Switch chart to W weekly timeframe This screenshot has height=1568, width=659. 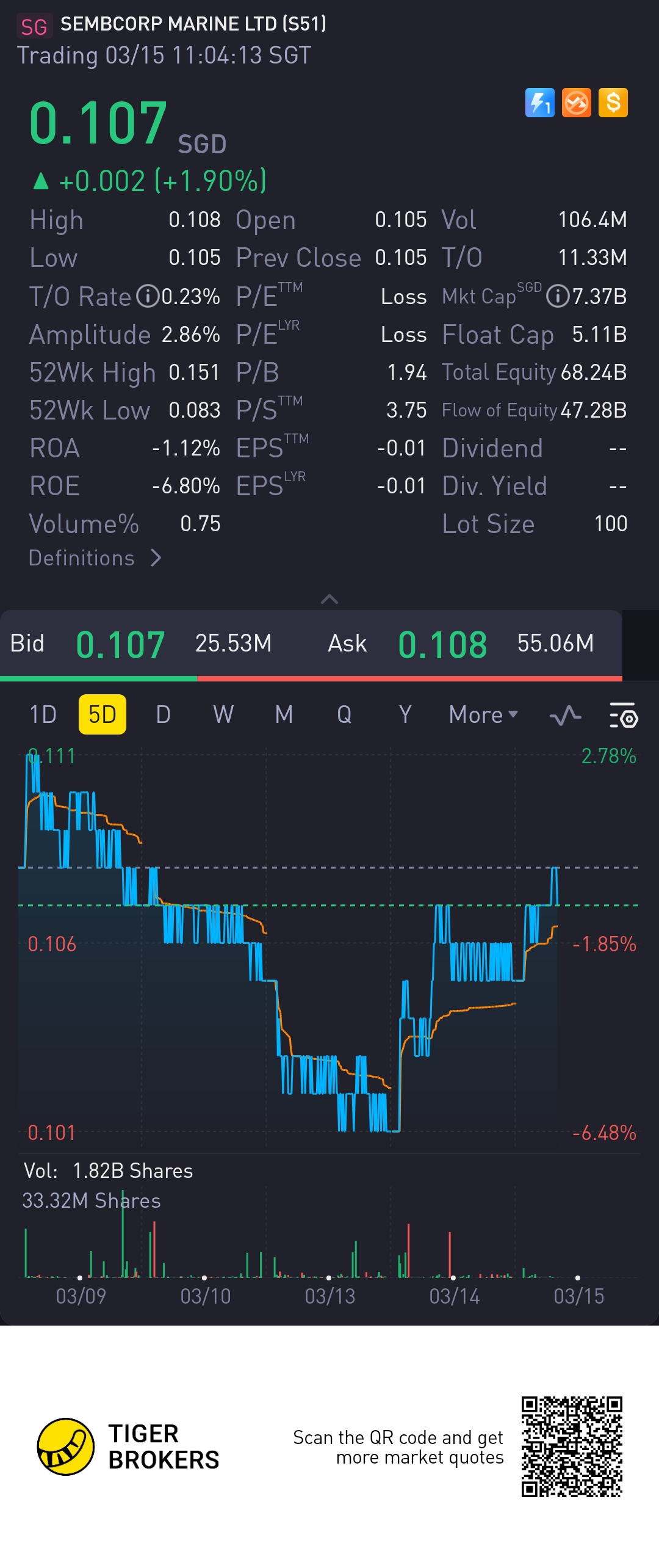[x=223, y=715]
